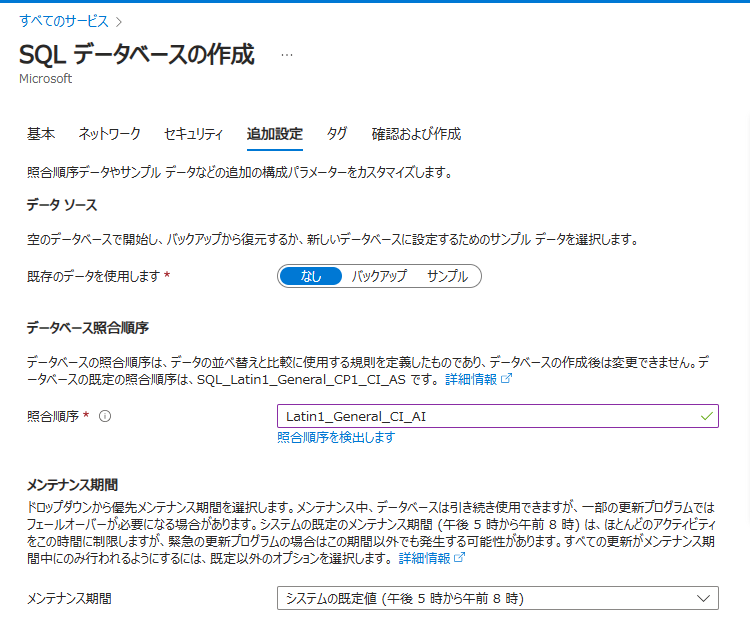This screenshot has width=750, height=640.
Task: Click the SQL データベースの作成 page title
Action: tap(137, 55)
